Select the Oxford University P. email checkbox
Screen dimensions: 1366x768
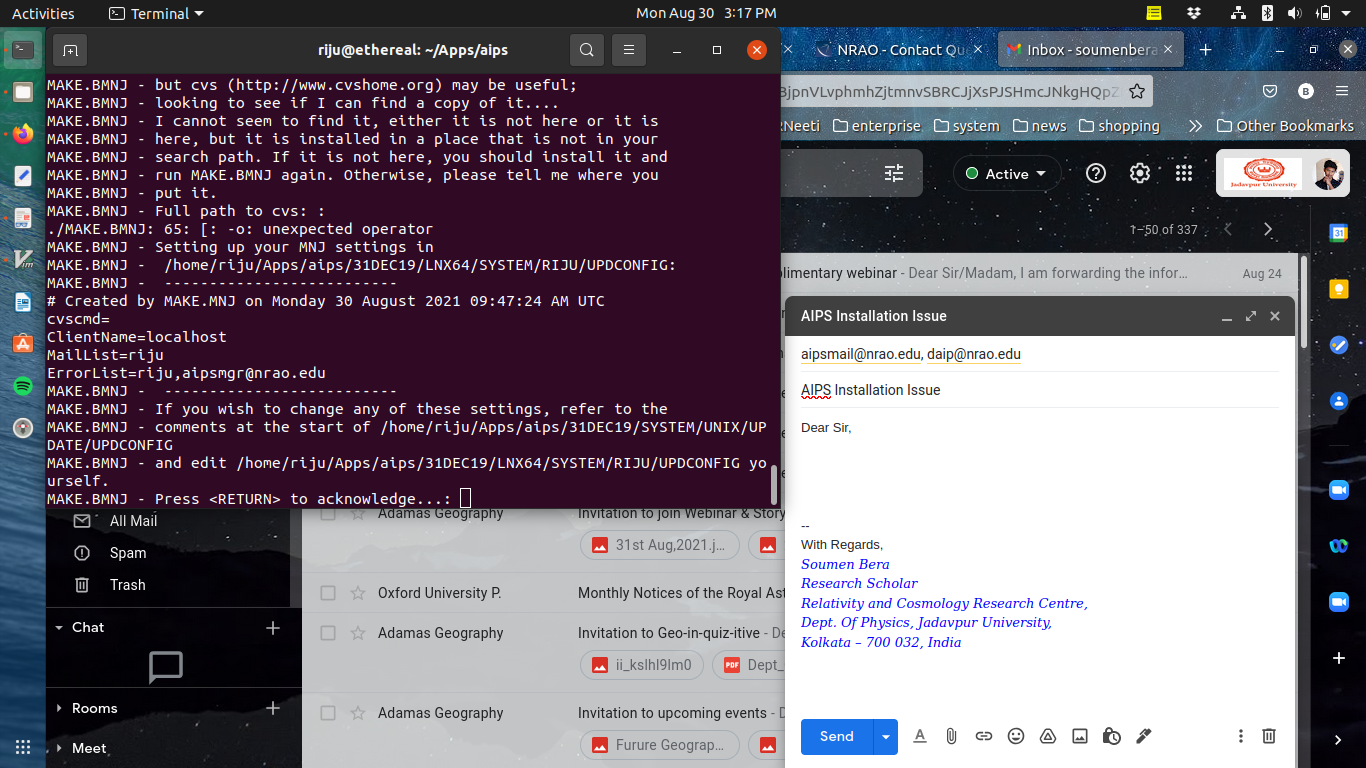click(x=328, y=593)
